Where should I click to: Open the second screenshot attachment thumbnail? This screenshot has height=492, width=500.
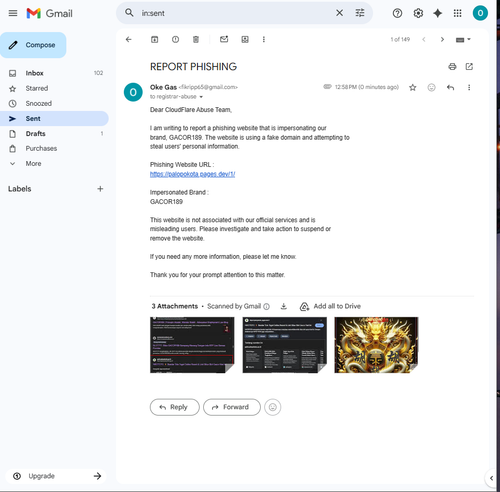coord(284,345)
